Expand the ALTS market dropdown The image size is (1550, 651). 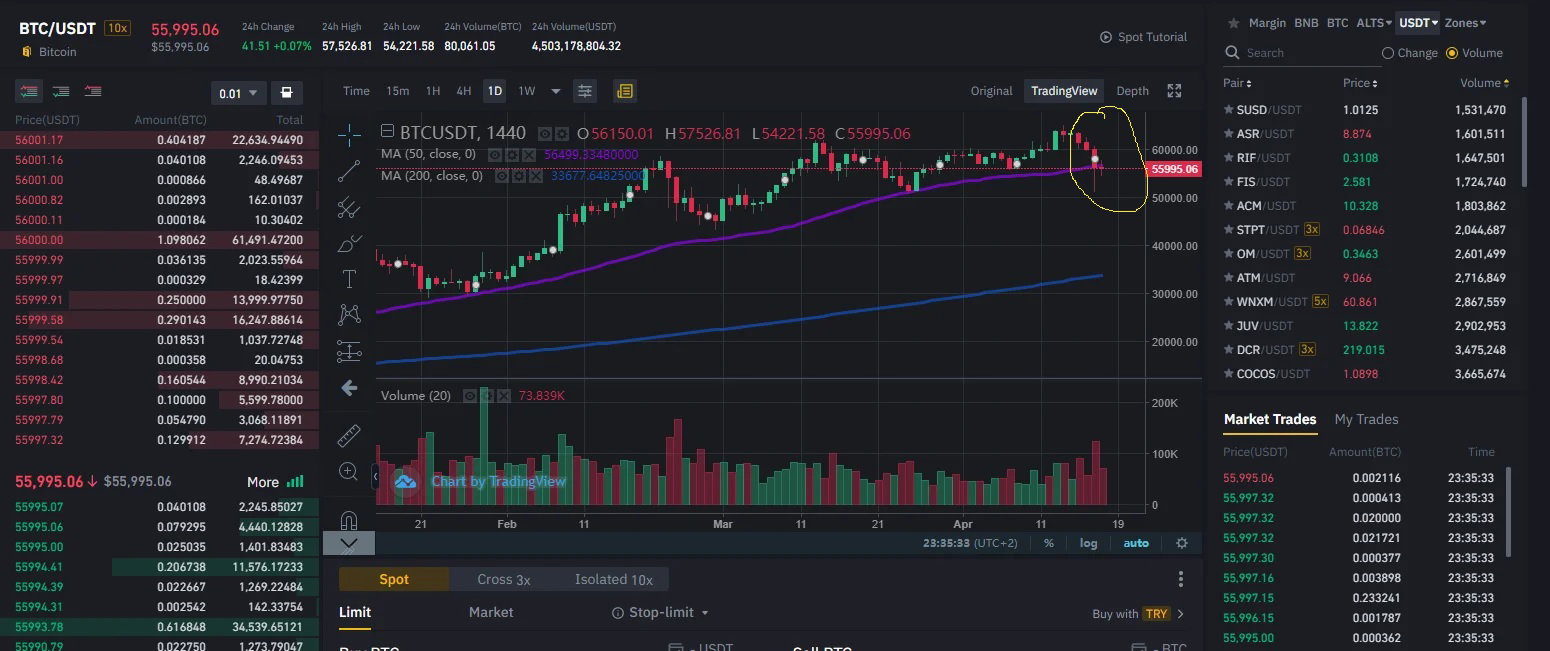[x=1374, y=23]
